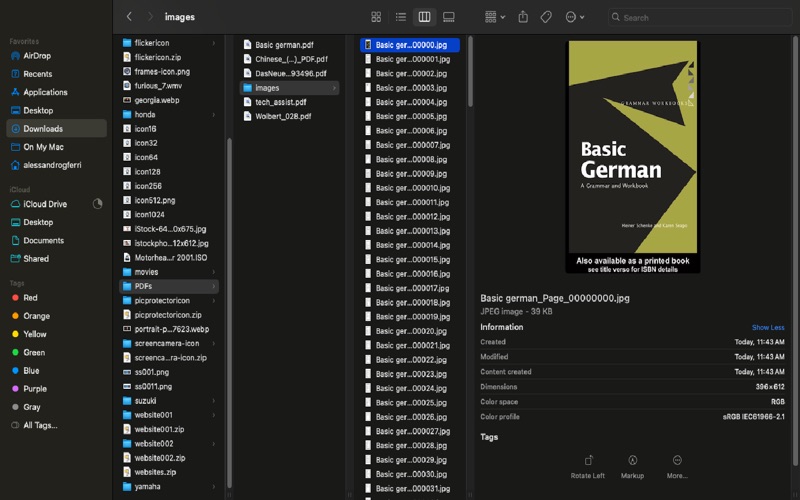Select the PDFs folder
This screenshot has height=500, width=800.
point(169,286)
